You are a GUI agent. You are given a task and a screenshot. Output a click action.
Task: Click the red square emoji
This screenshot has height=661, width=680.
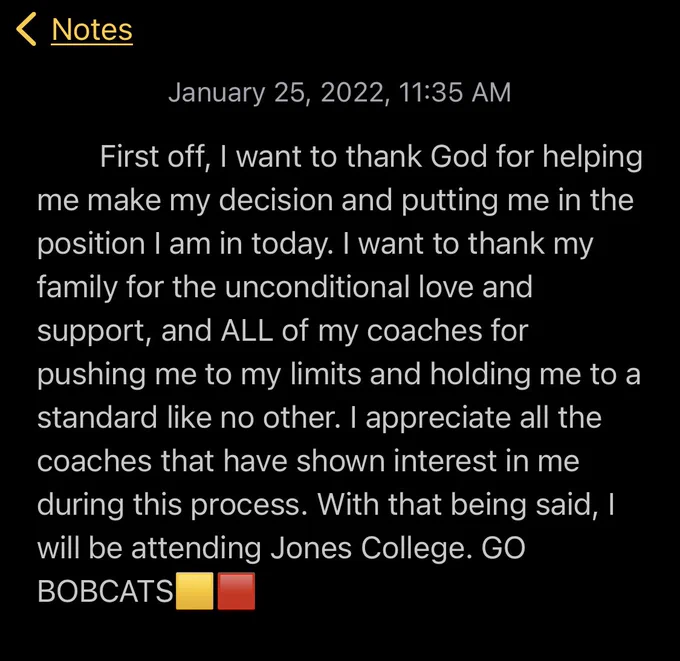tap(236, 591)
